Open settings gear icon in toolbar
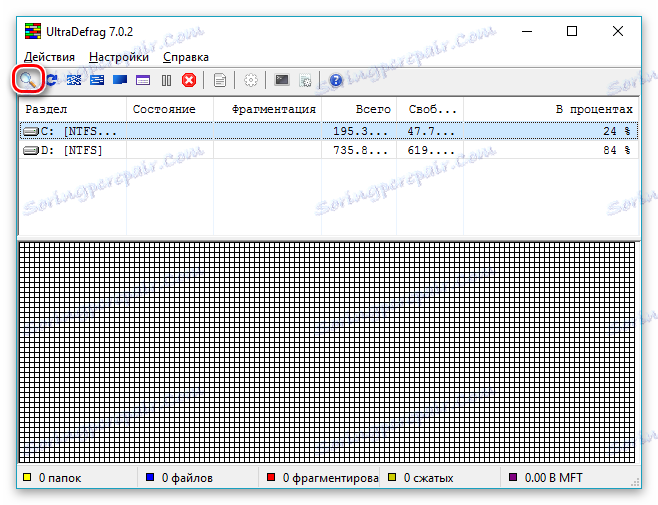The height and width of the screenshot is (505, 658). click(x=251, y=80)
